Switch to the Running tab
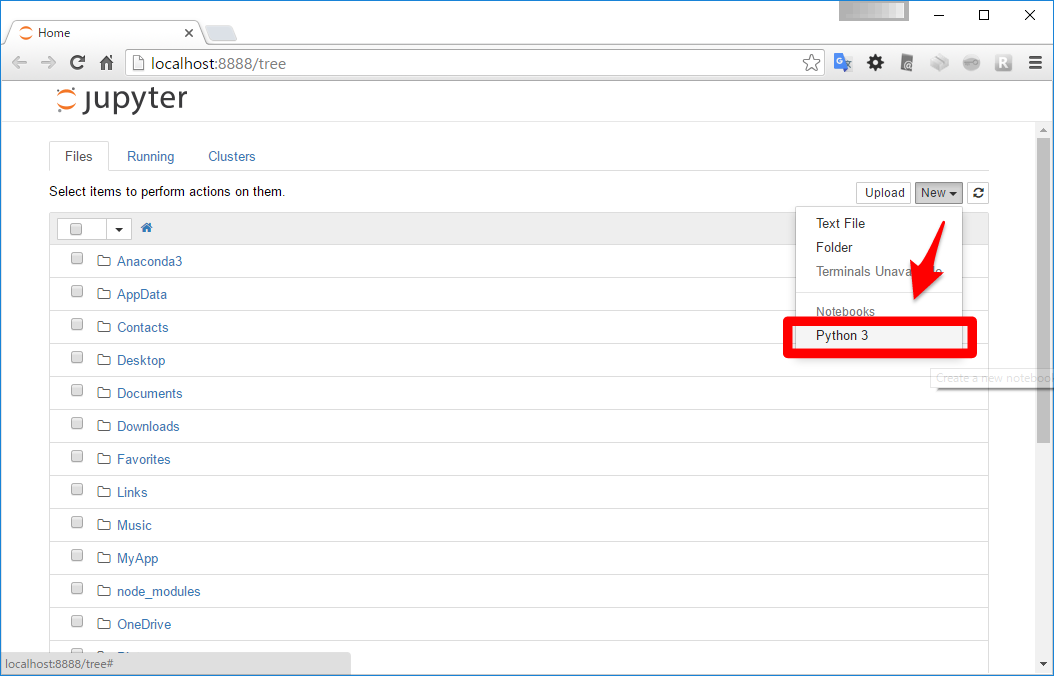 [x=151, y=157]
